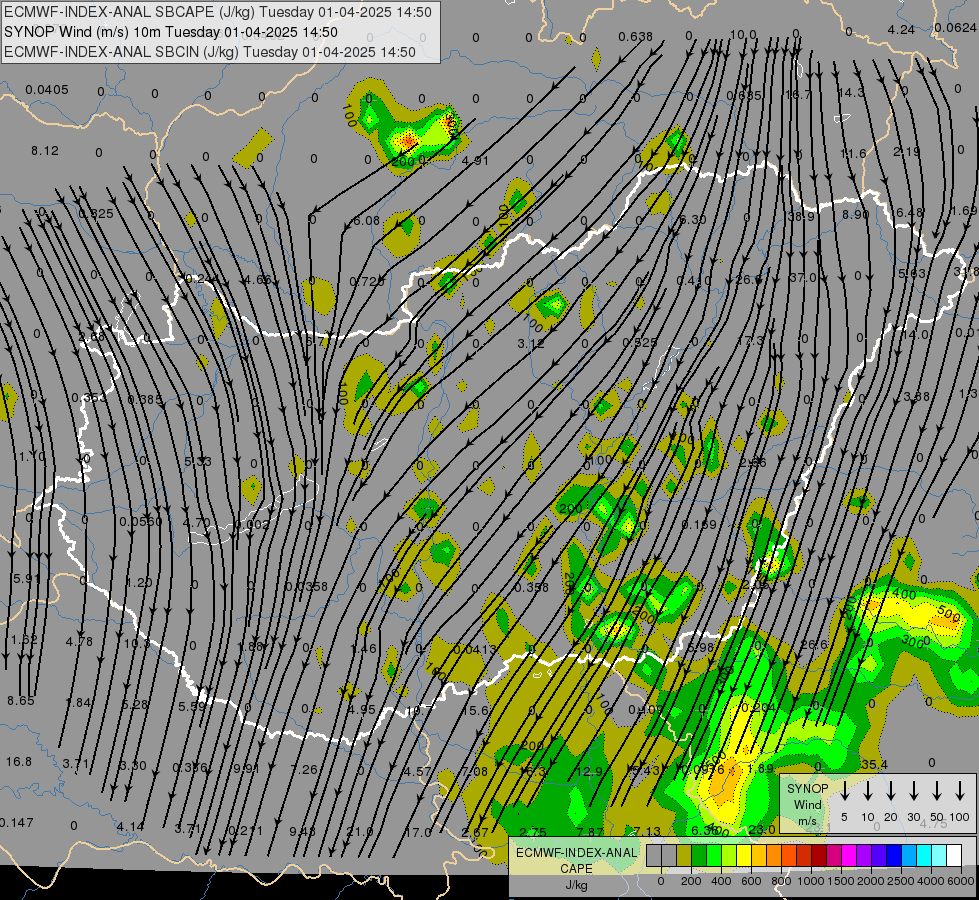Pick the pure yellow swatch in CAPE scale
This screenshot has height=900, width=979.
pos(744,855)
